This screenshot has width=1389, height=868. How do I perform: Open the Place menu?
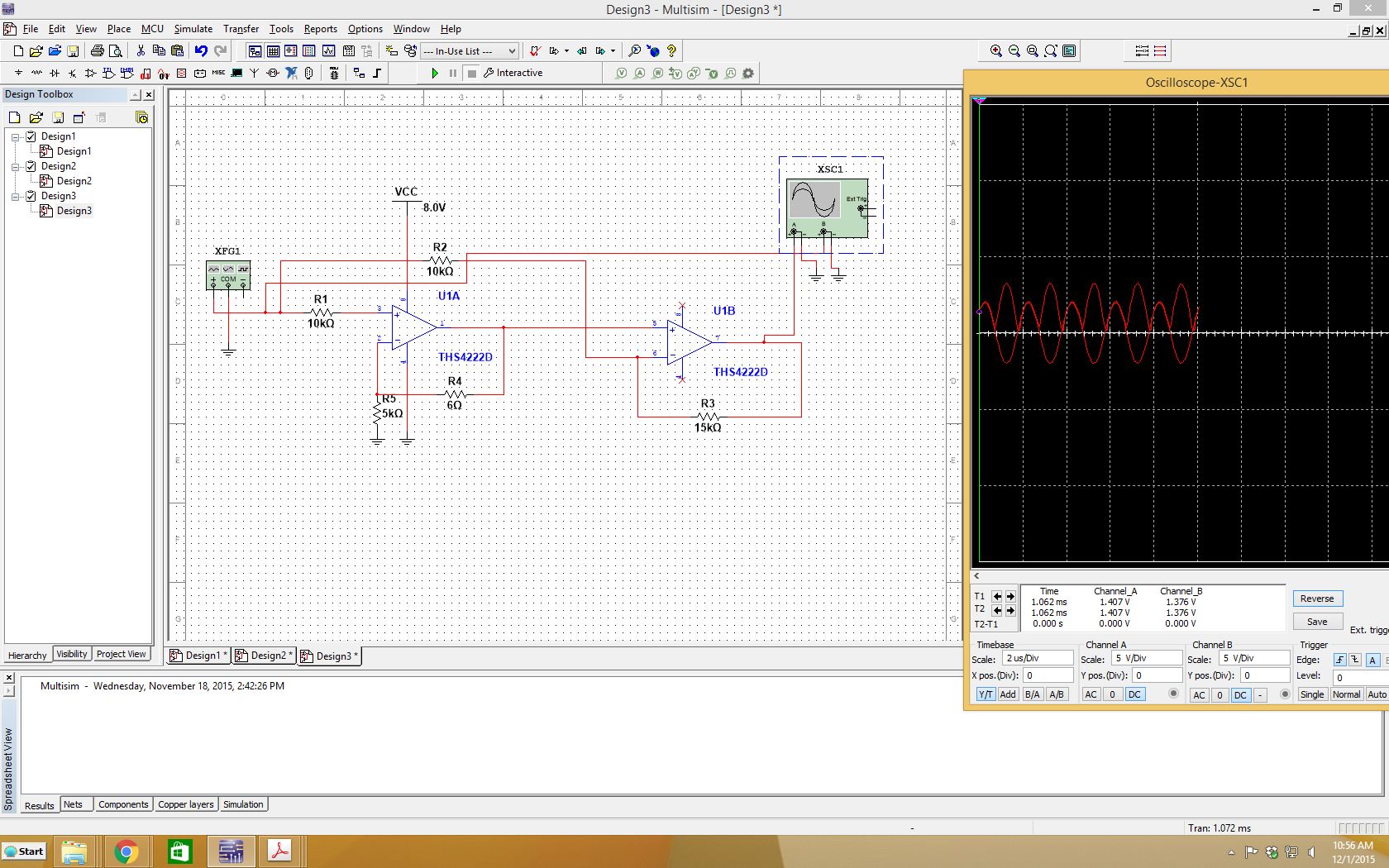tap(119, 29)
